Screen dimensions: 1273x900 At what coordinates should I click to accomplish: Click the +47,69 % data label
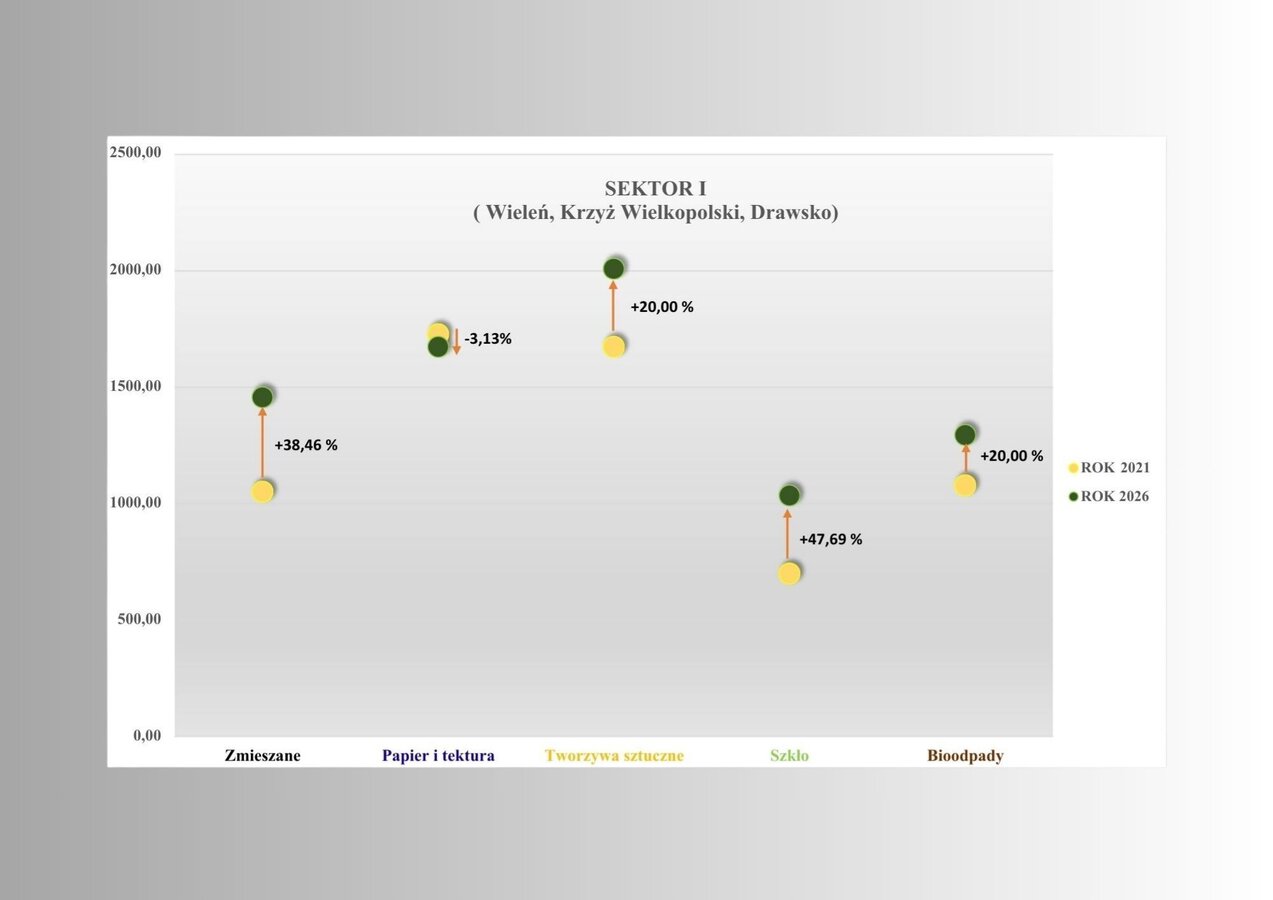830,539
